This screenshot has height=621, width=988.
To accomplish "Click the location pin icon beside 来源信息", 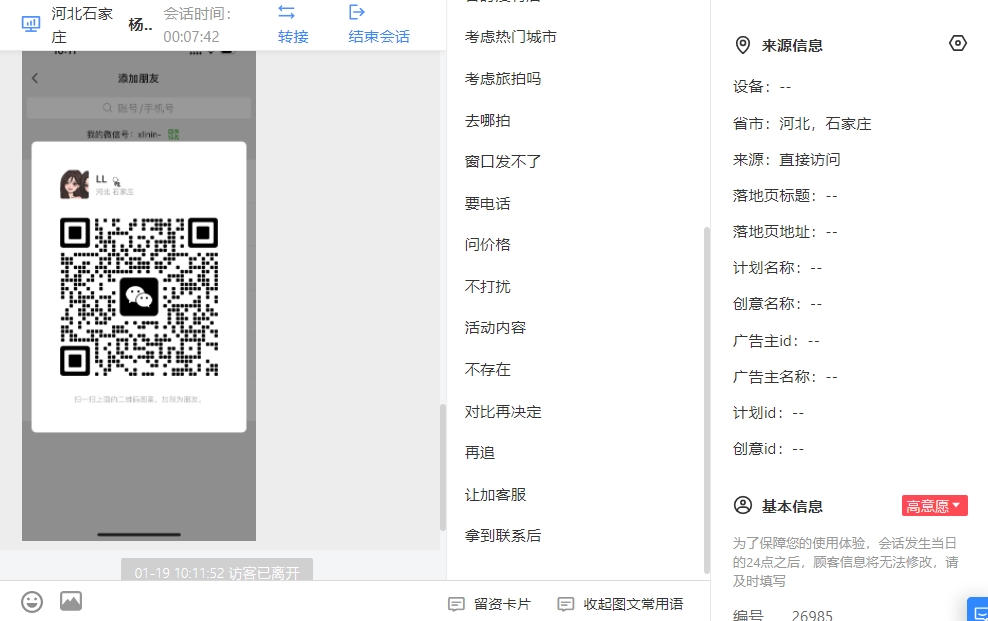I will tap(743, 45).
